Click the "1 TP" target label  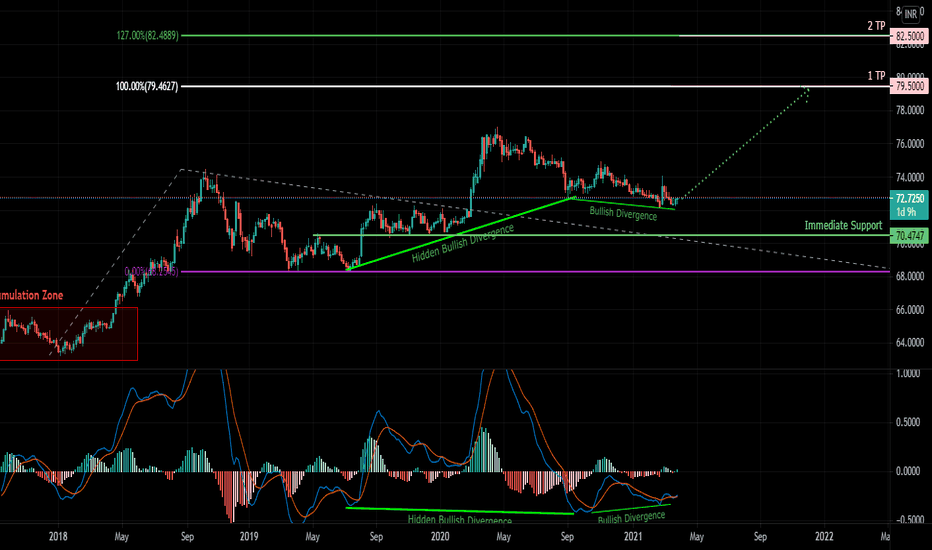click(876, 76)
